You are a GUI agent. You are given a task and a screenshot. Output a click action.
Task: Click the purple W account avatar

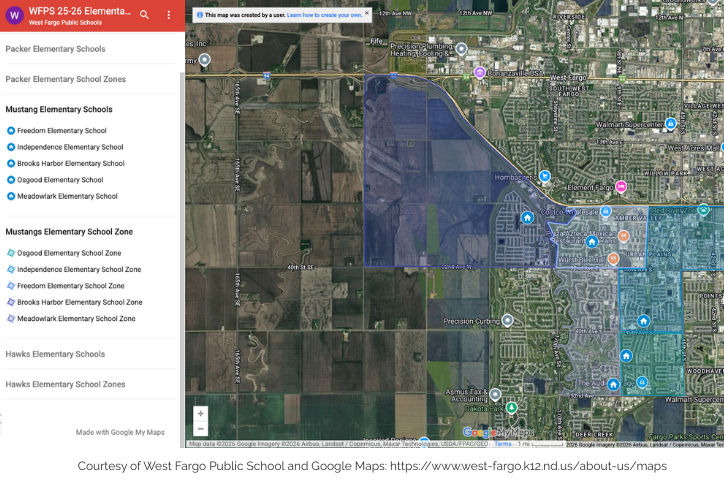coord(14,15)
